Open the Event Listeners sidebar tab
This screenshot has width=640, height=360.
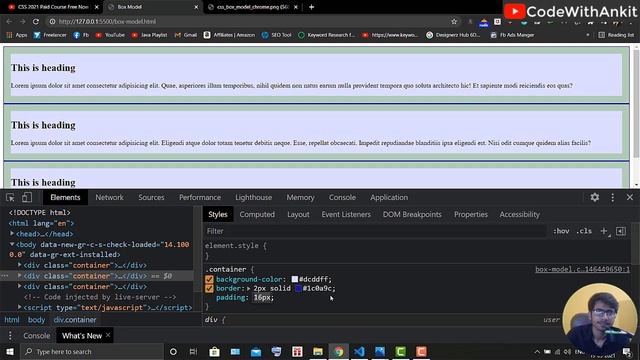346,214
